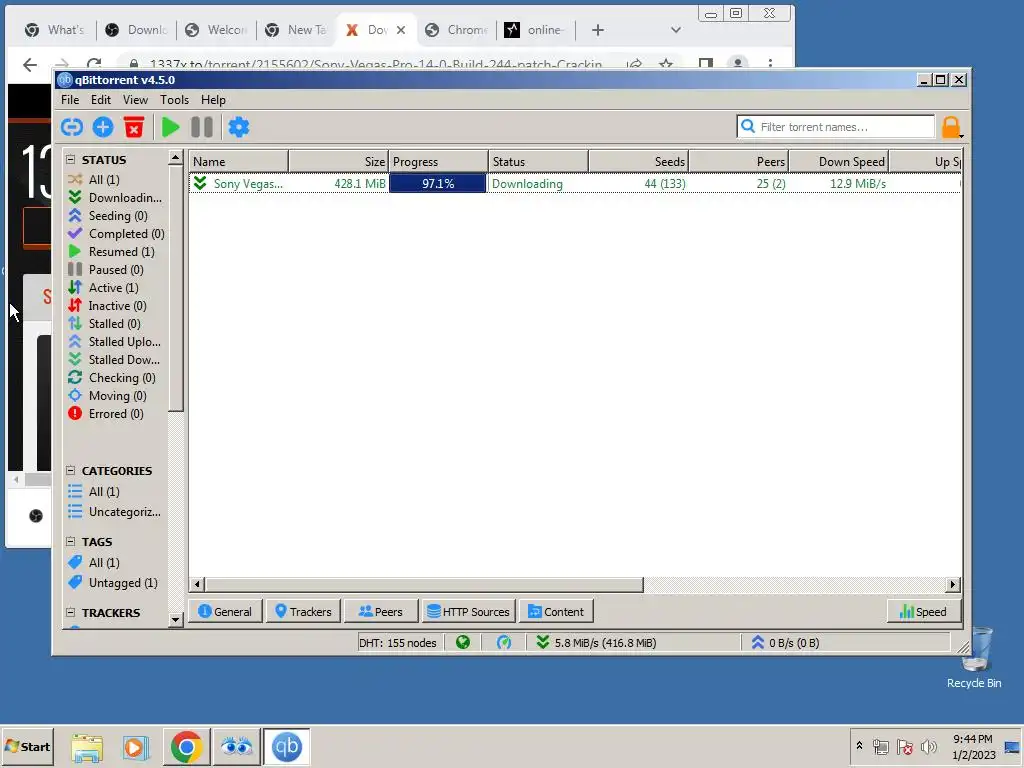The width and height of the screenshot is (1024, 768).
Task: Click the Add Torrent Link toolbar icon
Action: point(72,127)
